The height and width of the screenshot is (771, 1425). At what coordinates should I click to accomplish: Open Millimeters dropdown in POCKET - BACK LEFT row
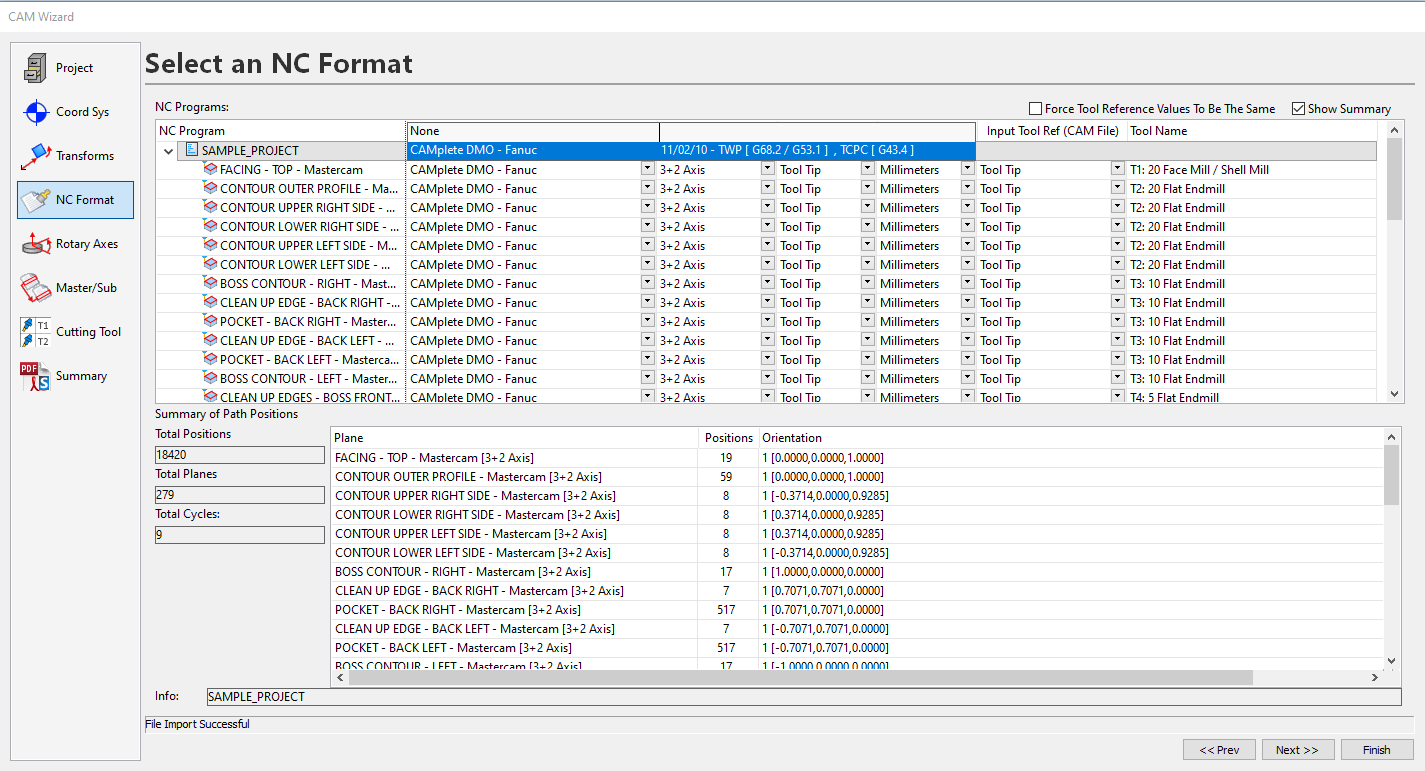tap(967, 359)
